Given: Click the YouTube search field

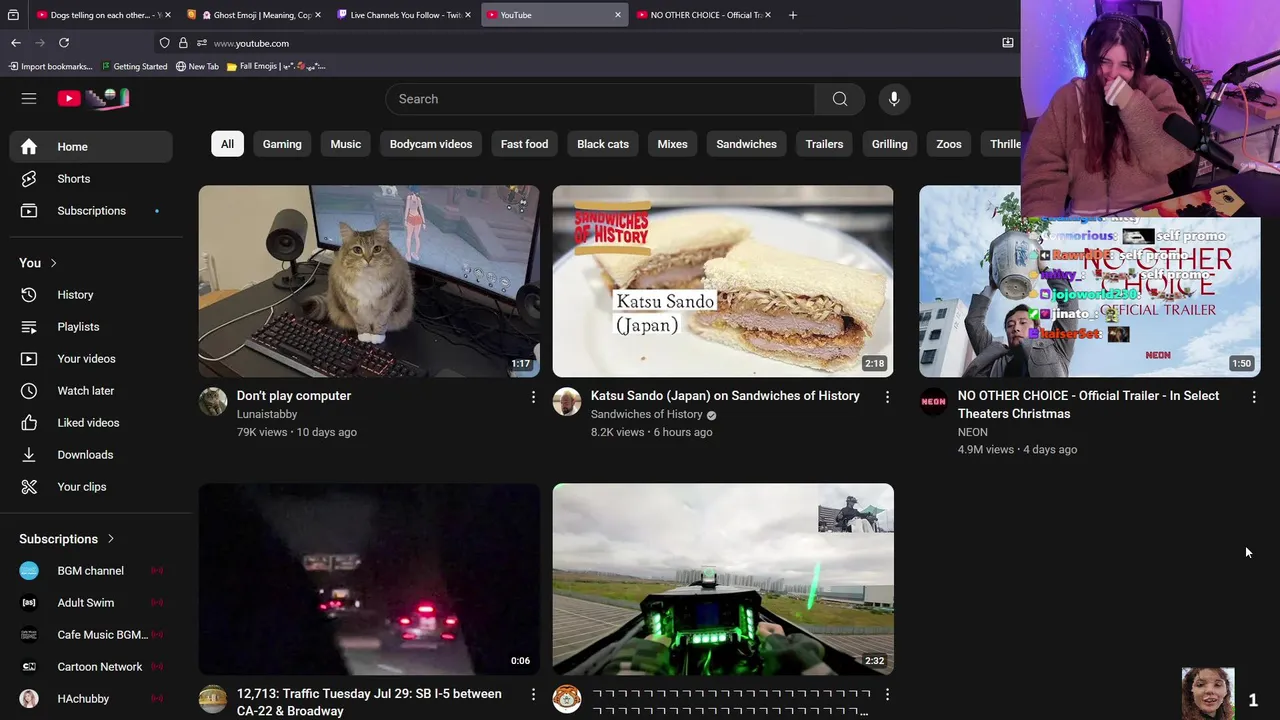Looking at the screenshot, I should 600,99.
